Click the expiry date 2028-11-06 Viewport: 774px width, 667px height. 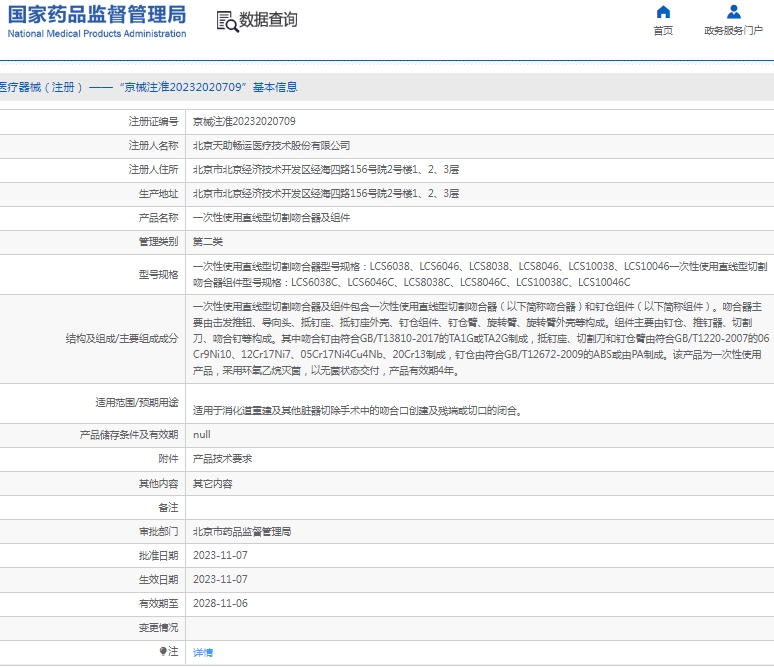(220, 604)
